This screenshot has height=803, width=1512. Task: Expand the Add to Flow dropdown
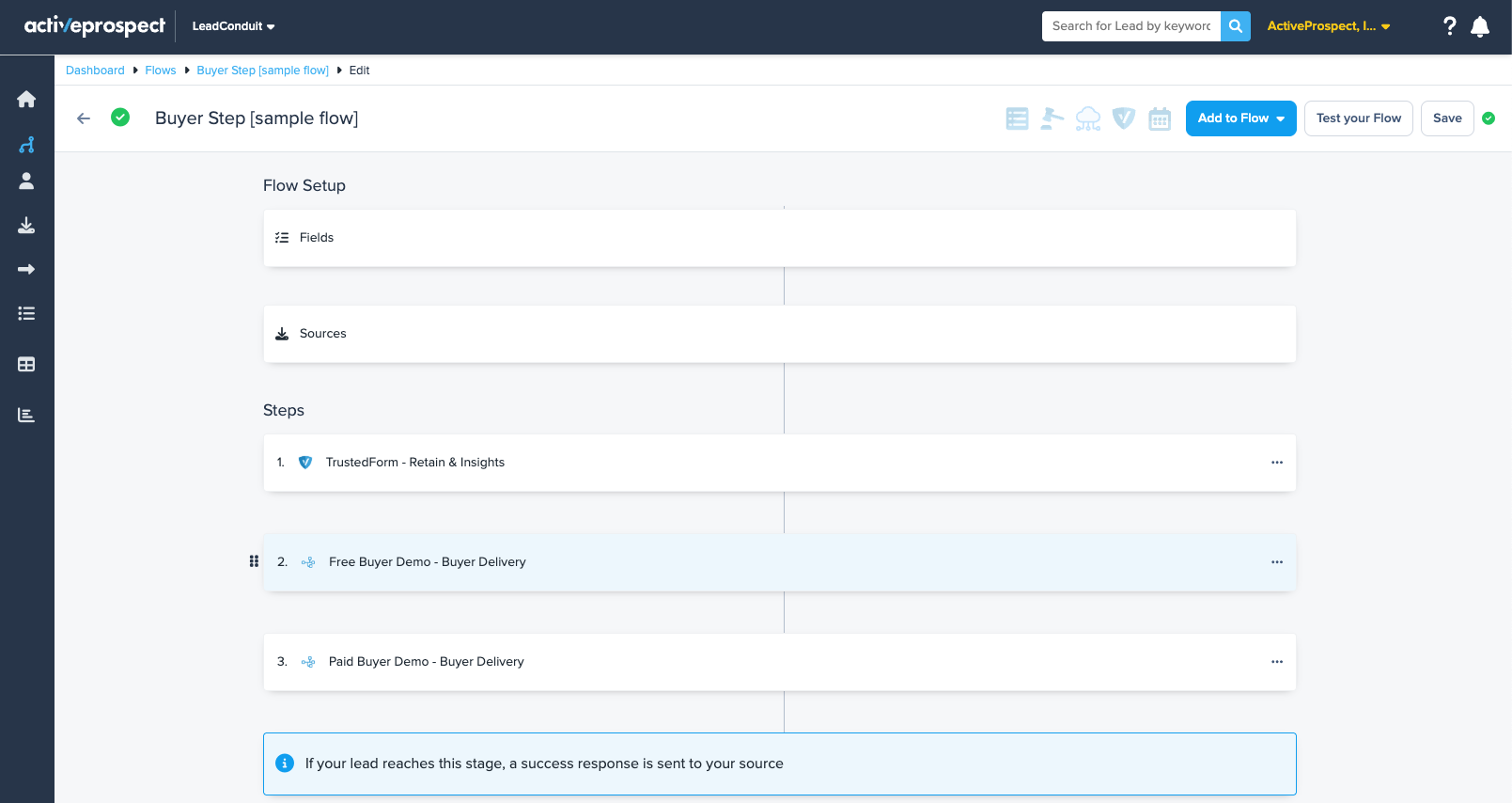(x=1240, y=118)
